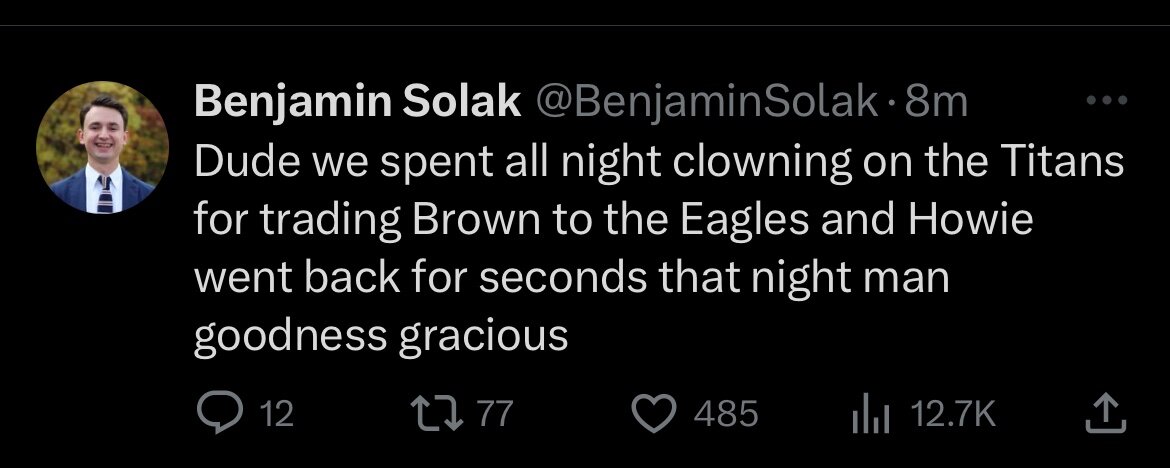Open the three-dot more options menu
Screen dimensions: 1170x468
(x=1106, y=100)
